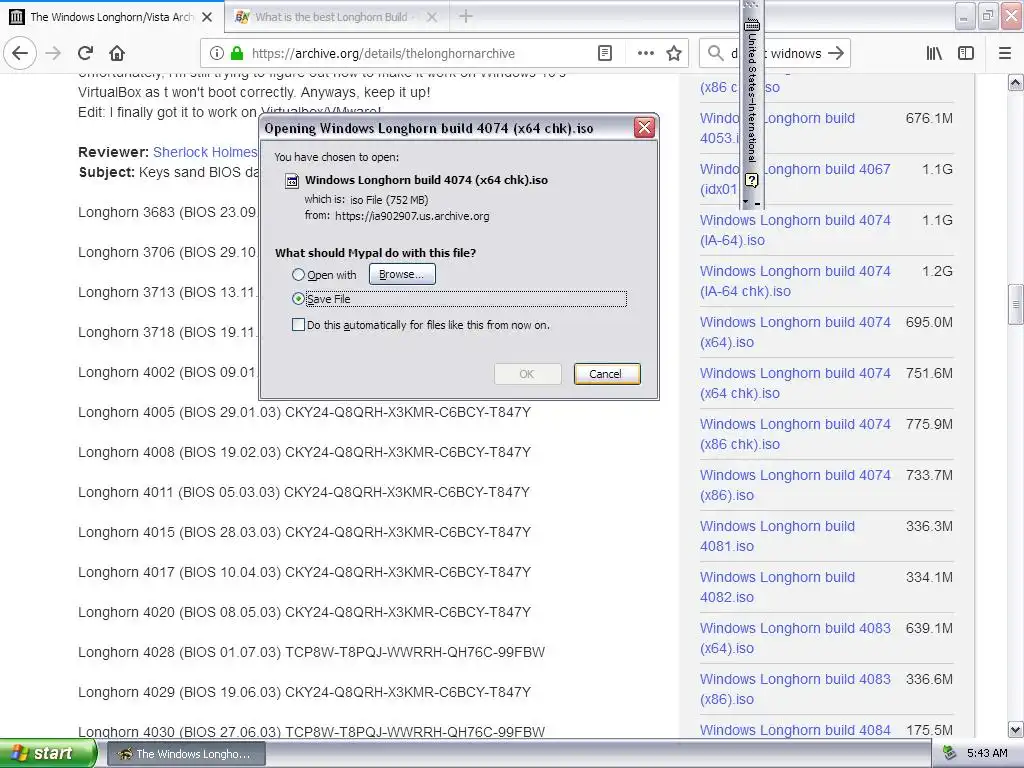Click the green padlock security icon
The image size is (1024, 768).
(237, 54)
